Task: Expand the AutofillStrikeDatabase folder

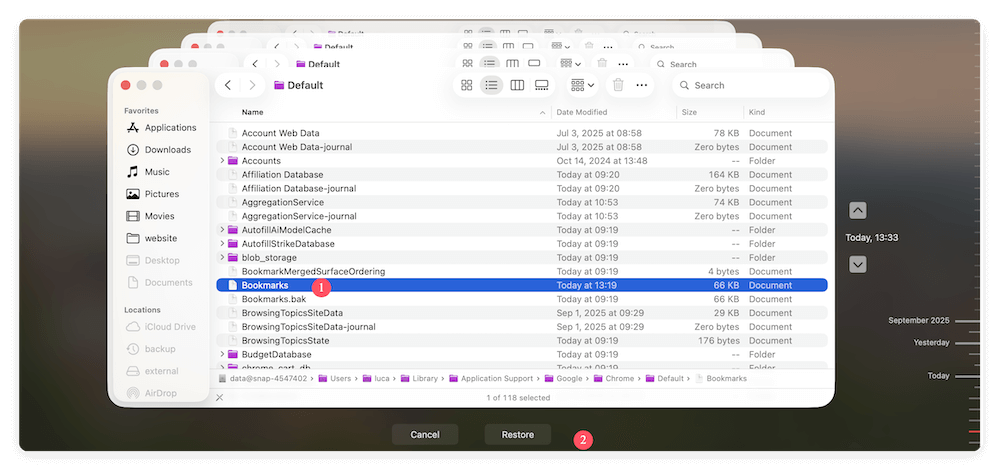Action: (x=222, y=244)
